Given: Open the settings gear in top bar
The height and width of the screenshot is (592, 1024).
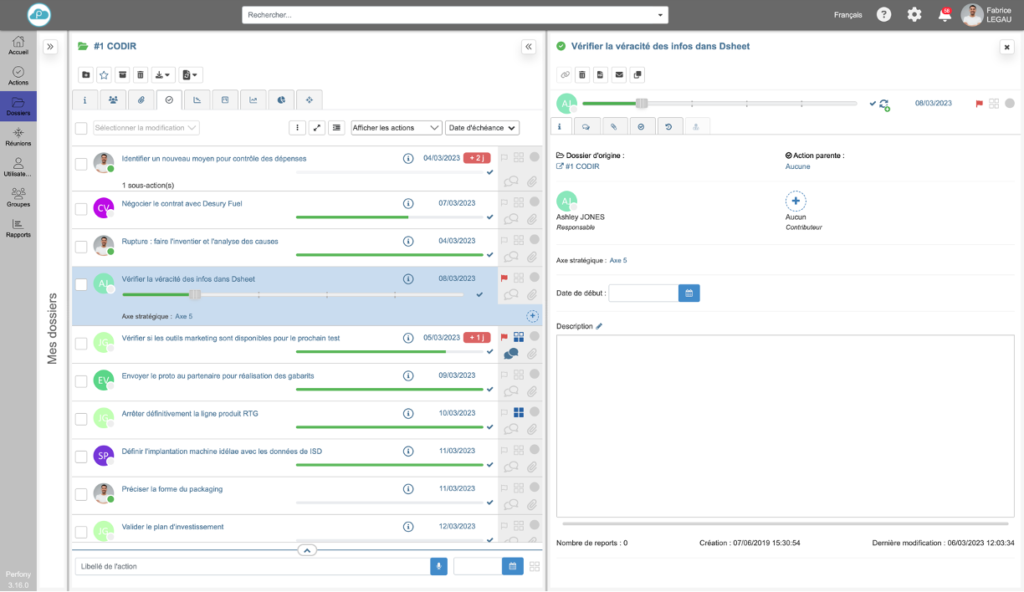Looking at the screenshot, I should [x=914, y=15].
